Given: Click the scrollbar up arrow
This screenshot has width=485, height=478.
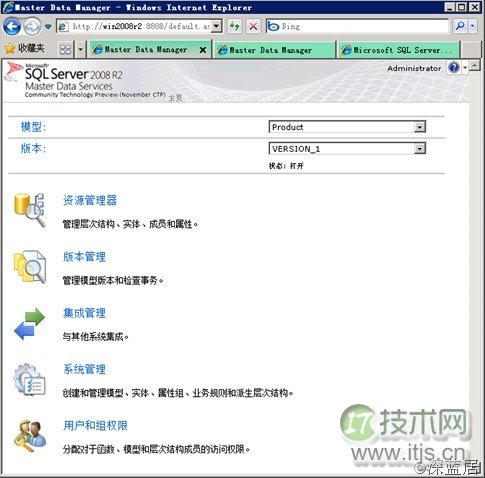Looking at the screenshot, I should point(475,66).
